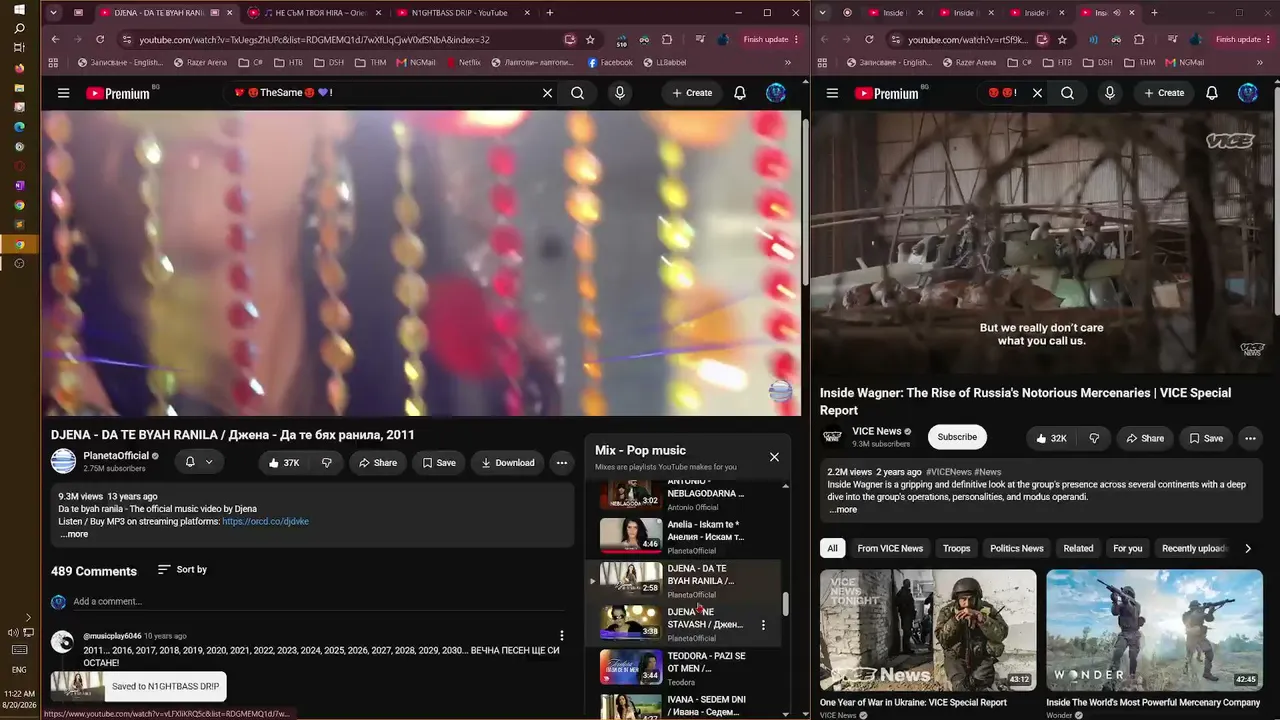This screenshot has height=720, width=1280.
Task: Bookmark this page in left browser
Action: [591, 40]
